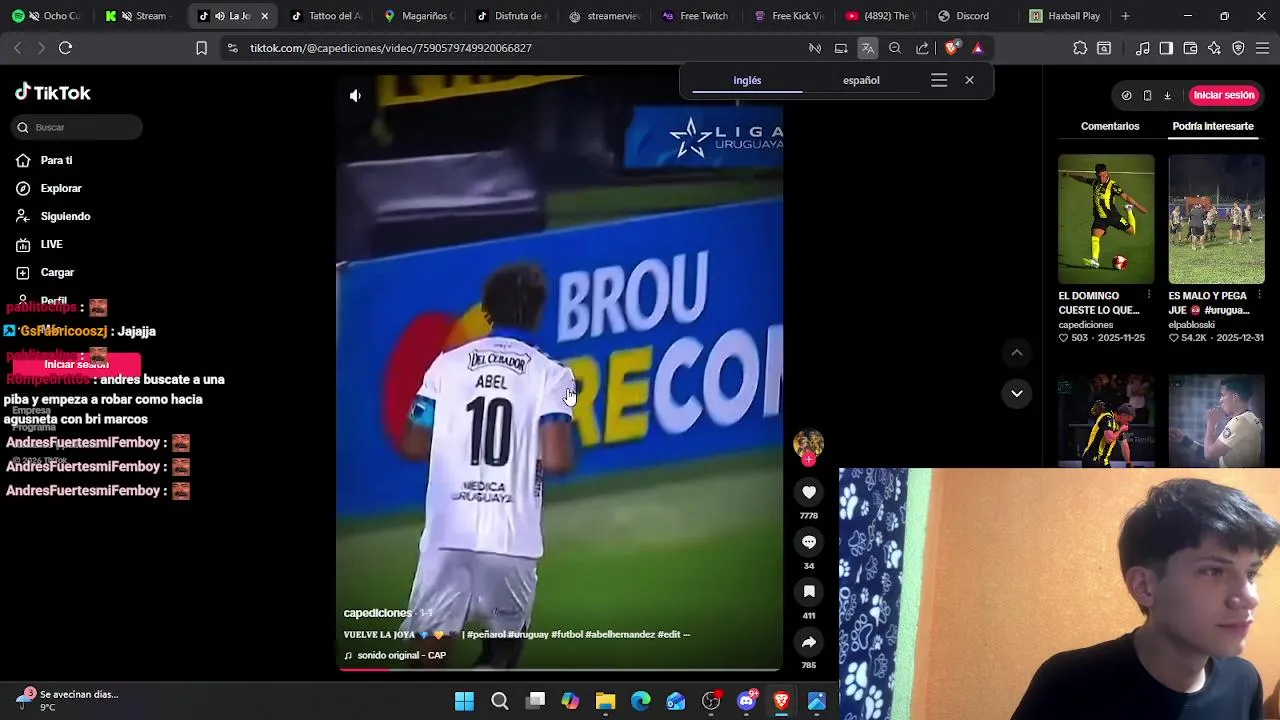This screenshot has width=1280, height=720.
Task: Click the top-right Iniciar sesión button
Action: pos(1223,95)
